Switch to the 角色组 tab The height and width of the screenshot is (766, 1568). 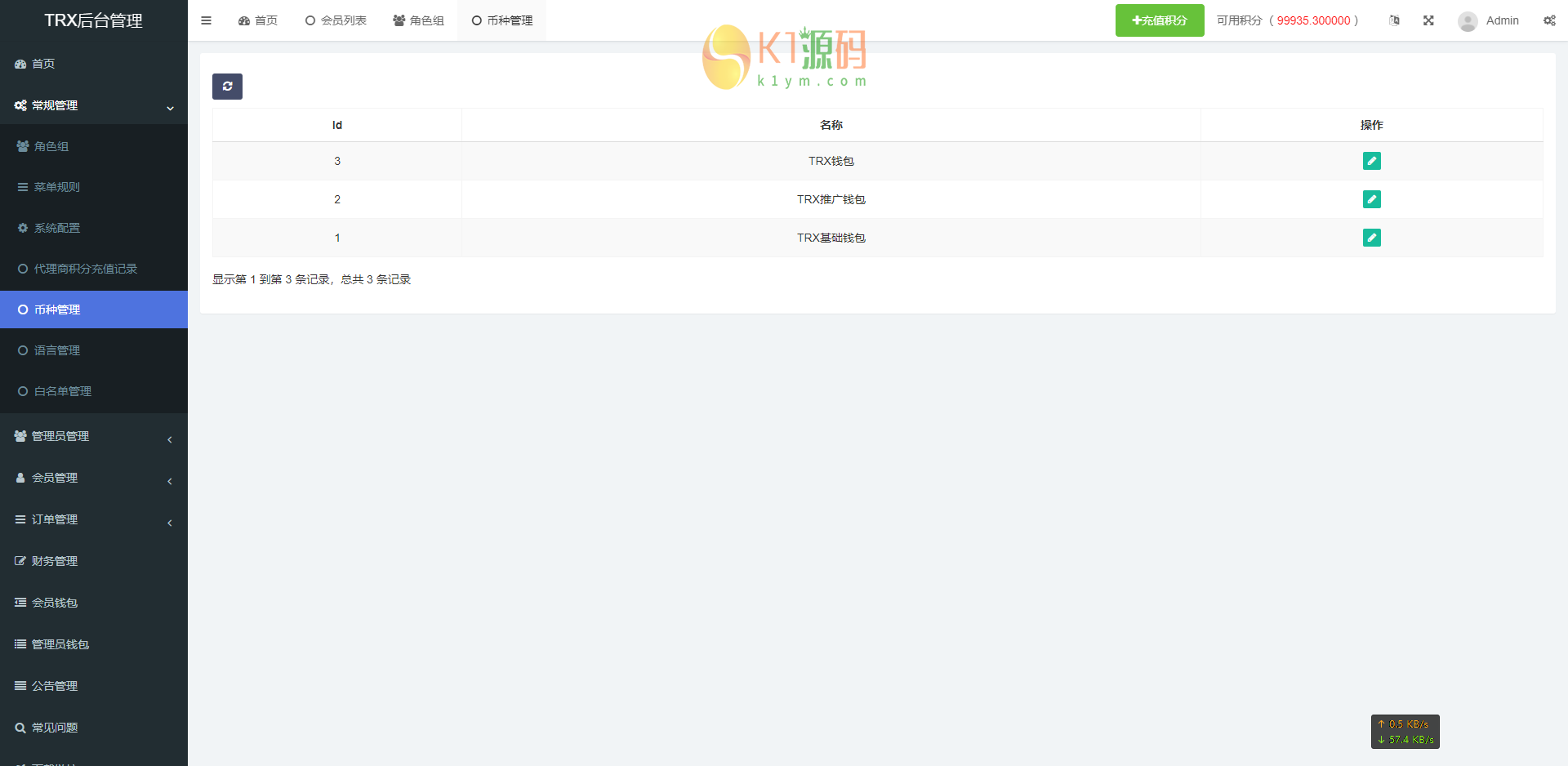pos(418,20)
